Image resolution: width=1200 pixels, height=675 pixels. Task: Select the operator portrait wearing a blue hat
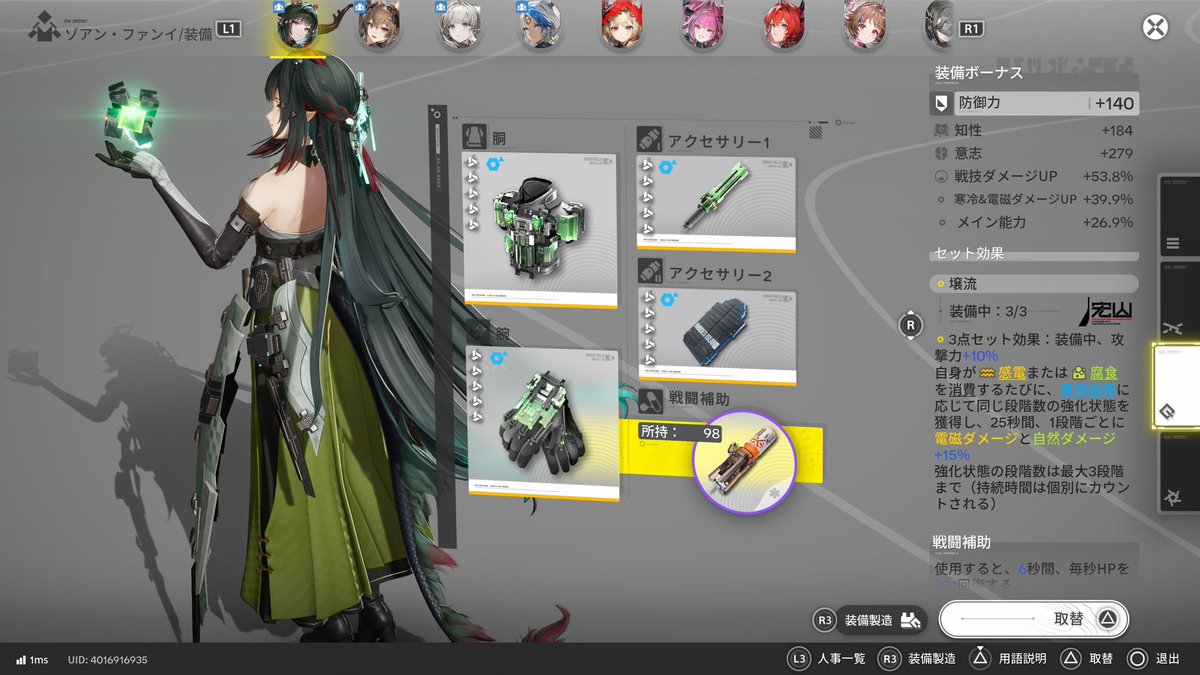coord(540,27)
